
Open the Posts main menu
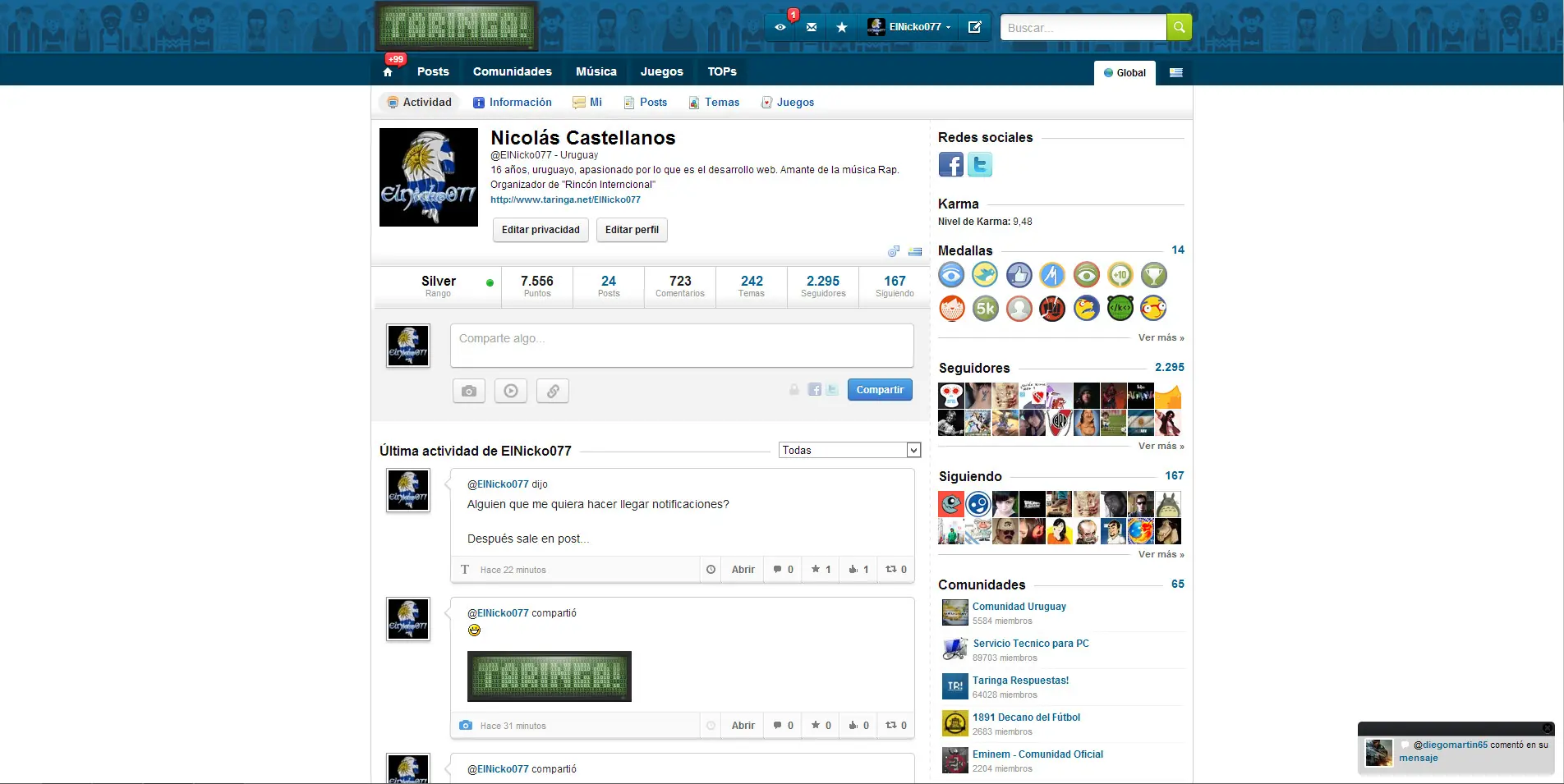pos(433,72)
